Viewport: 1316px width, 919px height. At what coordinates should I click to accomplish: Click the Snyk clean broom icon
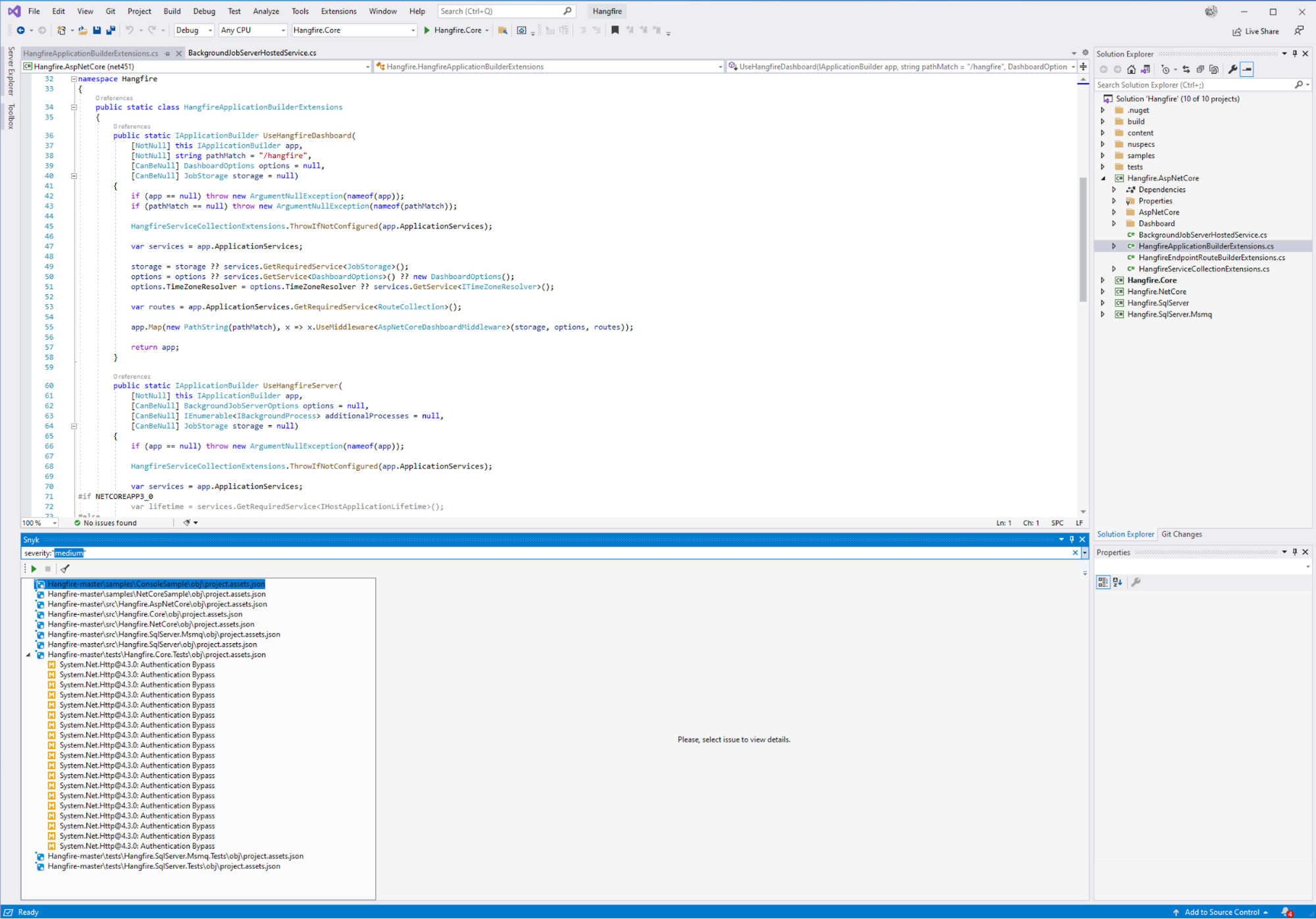coord(65,569)
